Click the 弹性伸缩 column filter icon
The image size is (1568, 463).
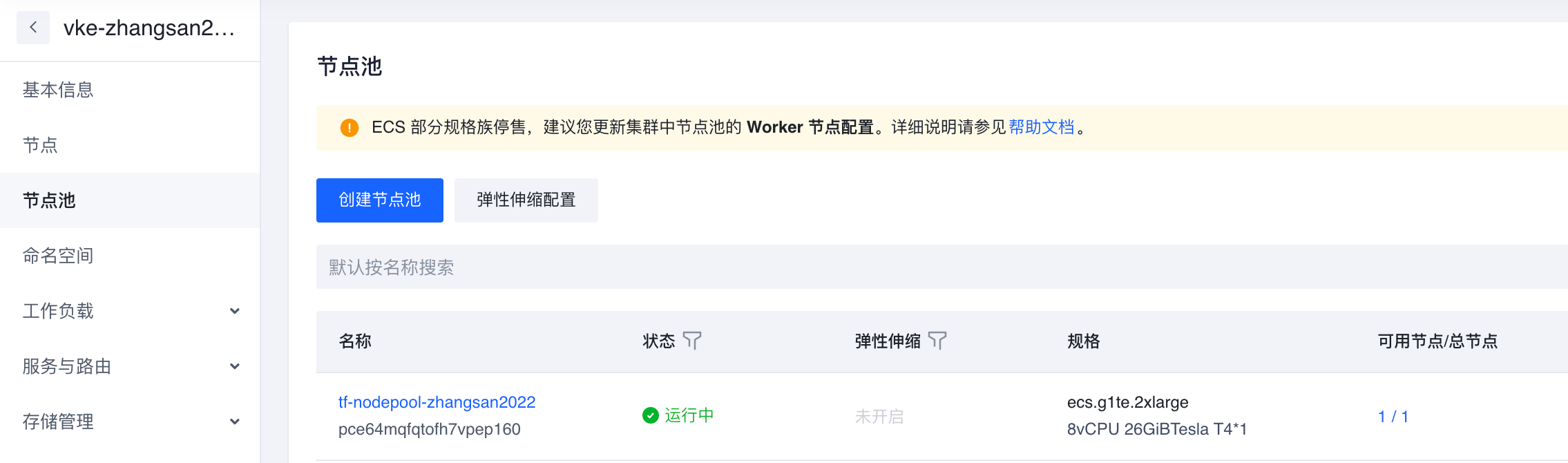[x=937, y=340]
